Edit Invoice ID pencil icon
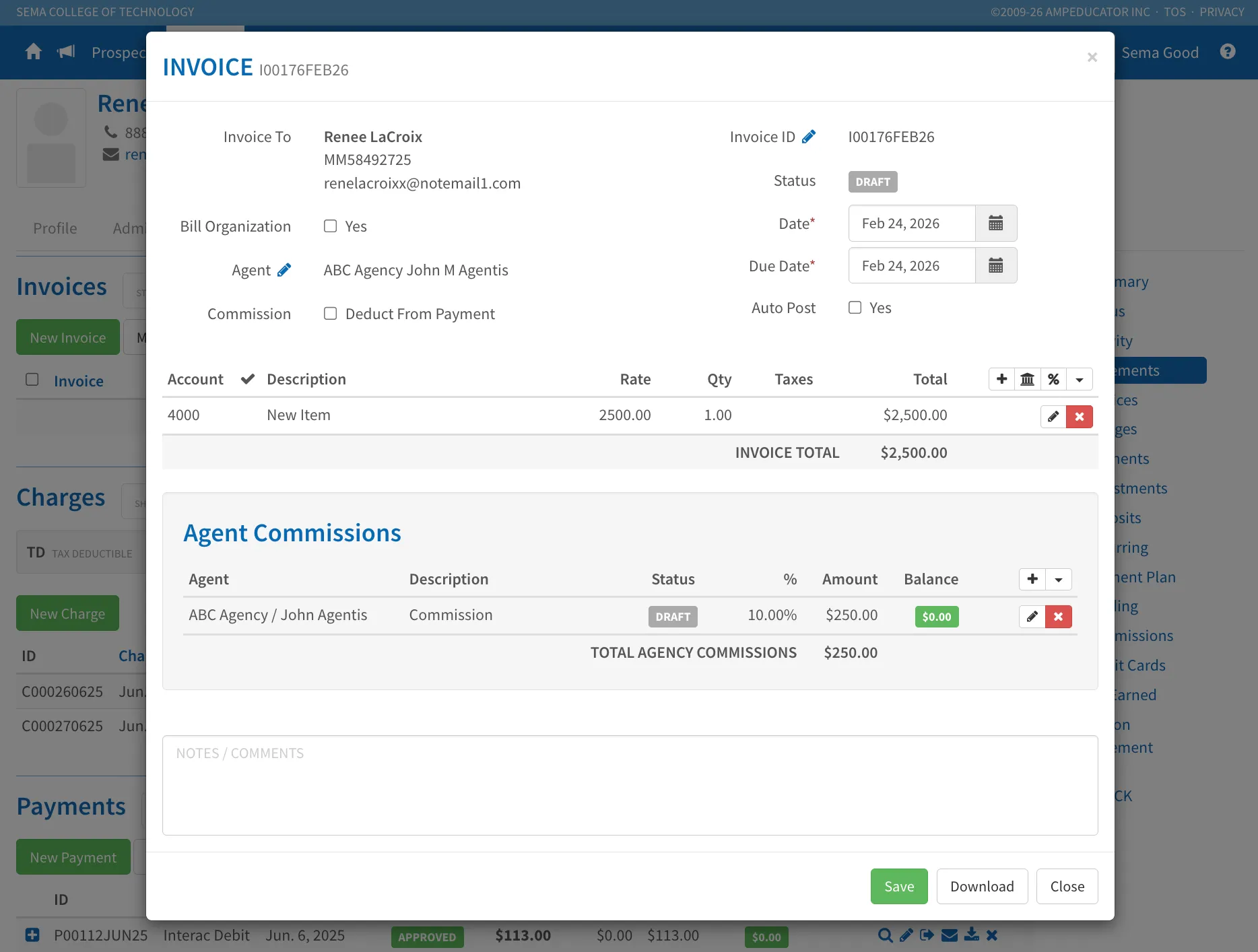This screenshot has width=1258, height=952. pyautogui.click(x=809, y=137)
